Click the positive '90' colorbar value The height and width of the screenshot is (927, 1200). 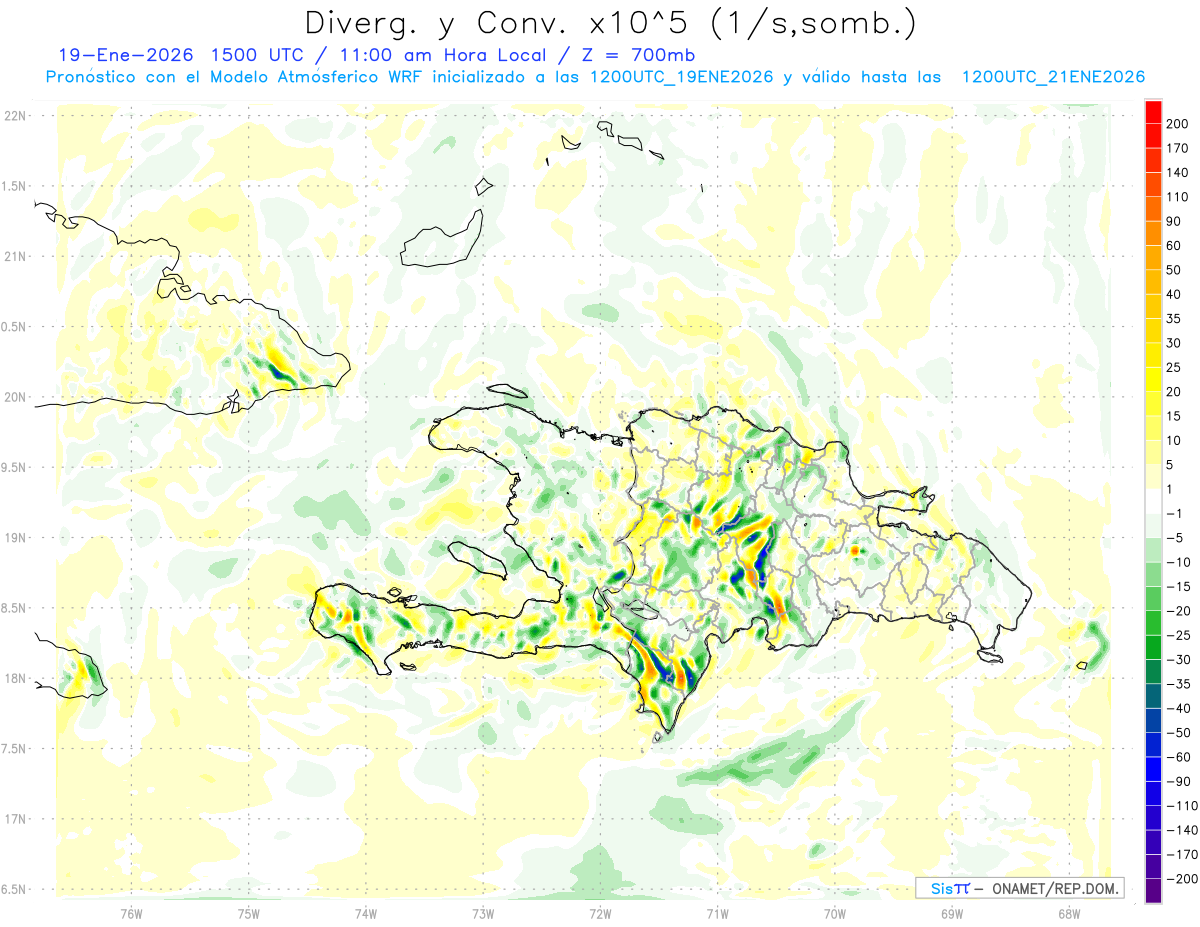click(x=1174, y=222)
